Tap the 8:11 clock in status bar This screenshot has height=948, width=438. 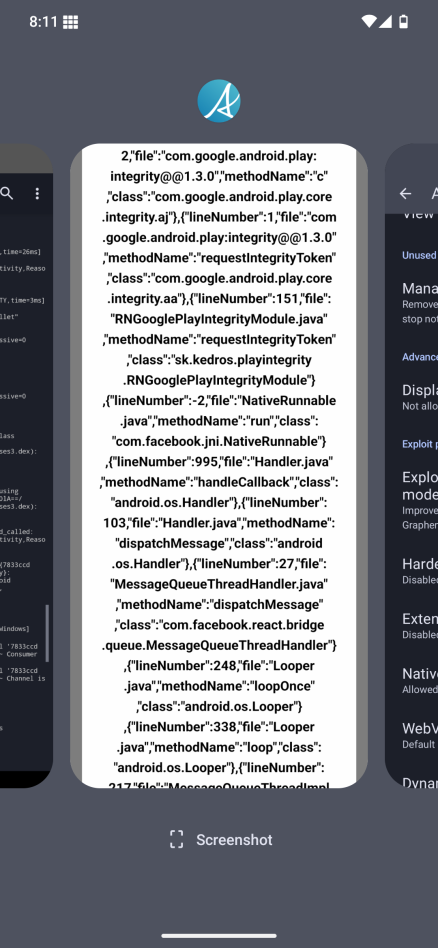pyautogui.click(x=43, y=22)
